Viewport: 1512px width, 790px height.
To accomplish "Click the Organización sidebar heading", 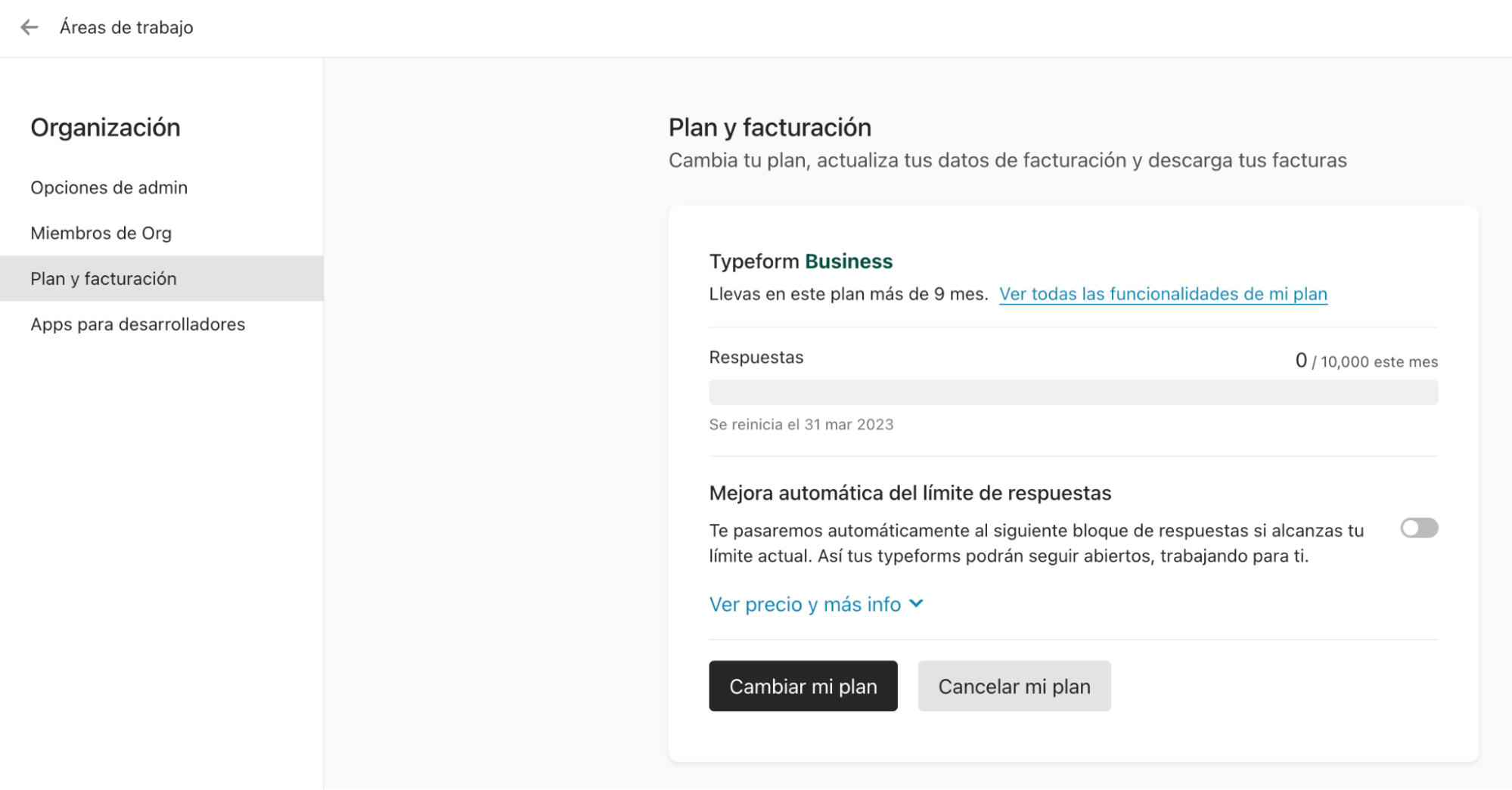I will click(105, 128).
